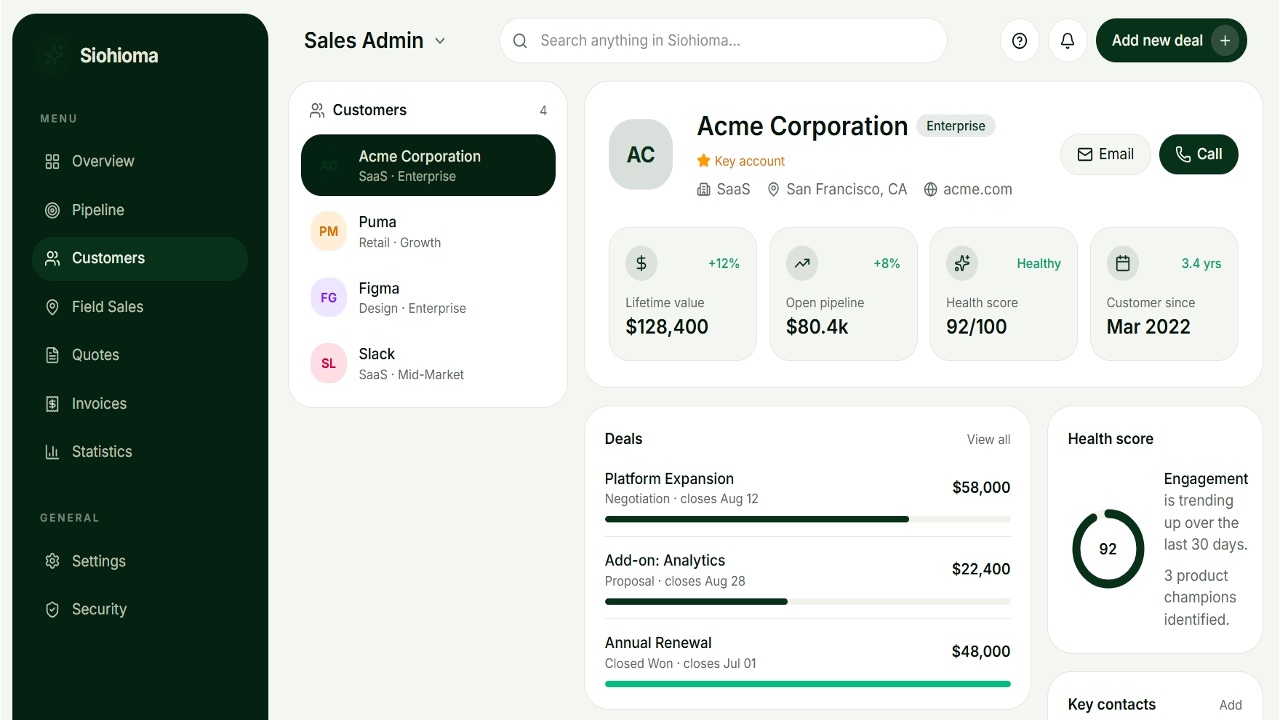This screenshot has width=1280, height=720.
Task: Click the Quotes document icon
Action: (x=52, y=355)
